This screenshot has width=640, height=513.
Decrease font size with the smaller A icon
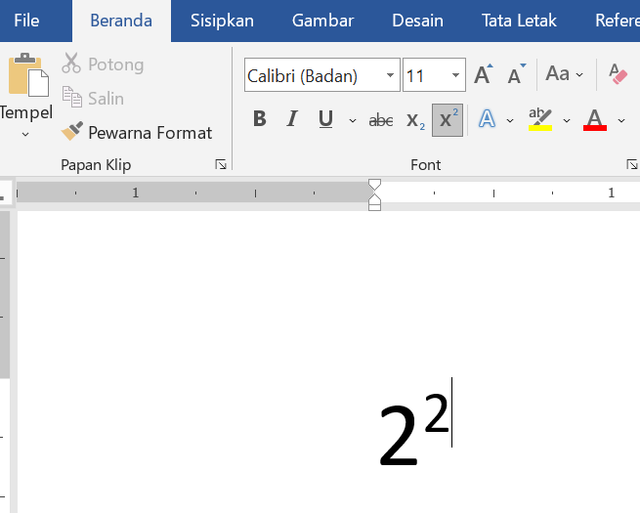click(516, 75)
